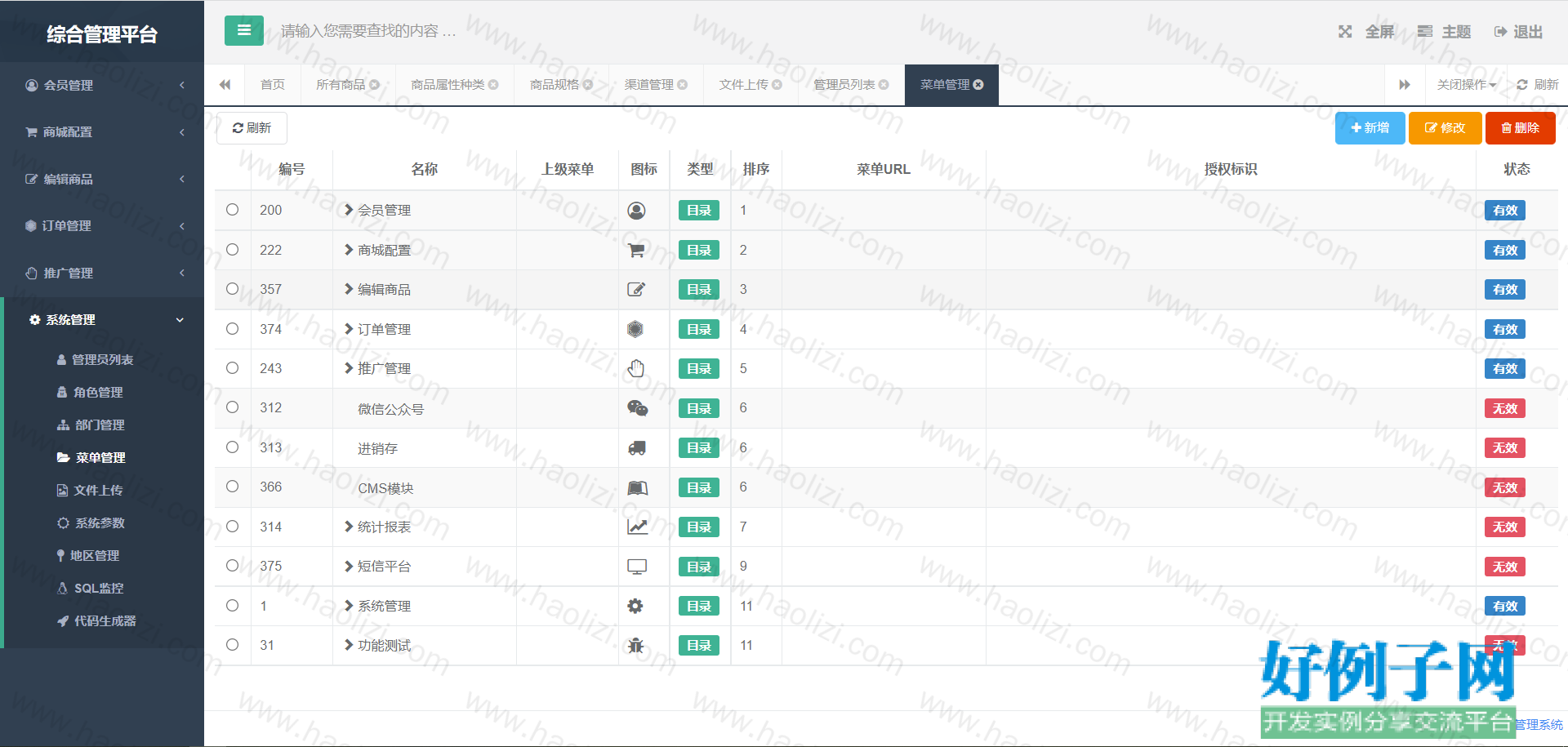Select radio button for row 374
This screenshot has height=747, width=1568.
click(233, 329)
